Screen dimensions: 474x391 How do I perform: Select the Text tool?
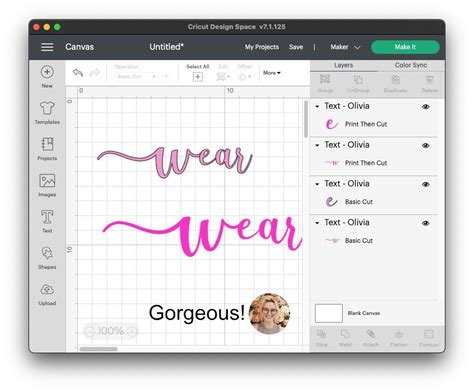[x=47, y=217]
